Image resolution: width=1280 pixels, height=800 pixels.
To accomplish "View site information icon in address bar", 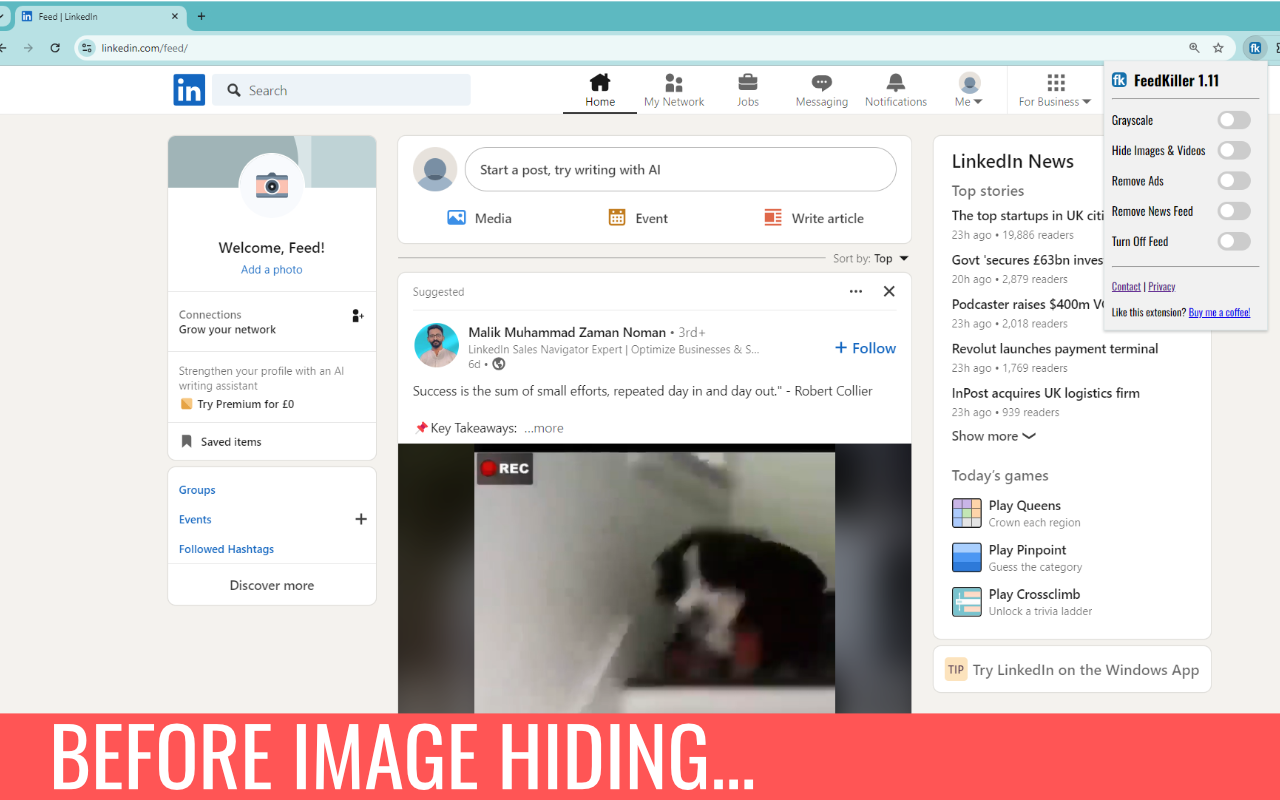I will pos(87,47).
